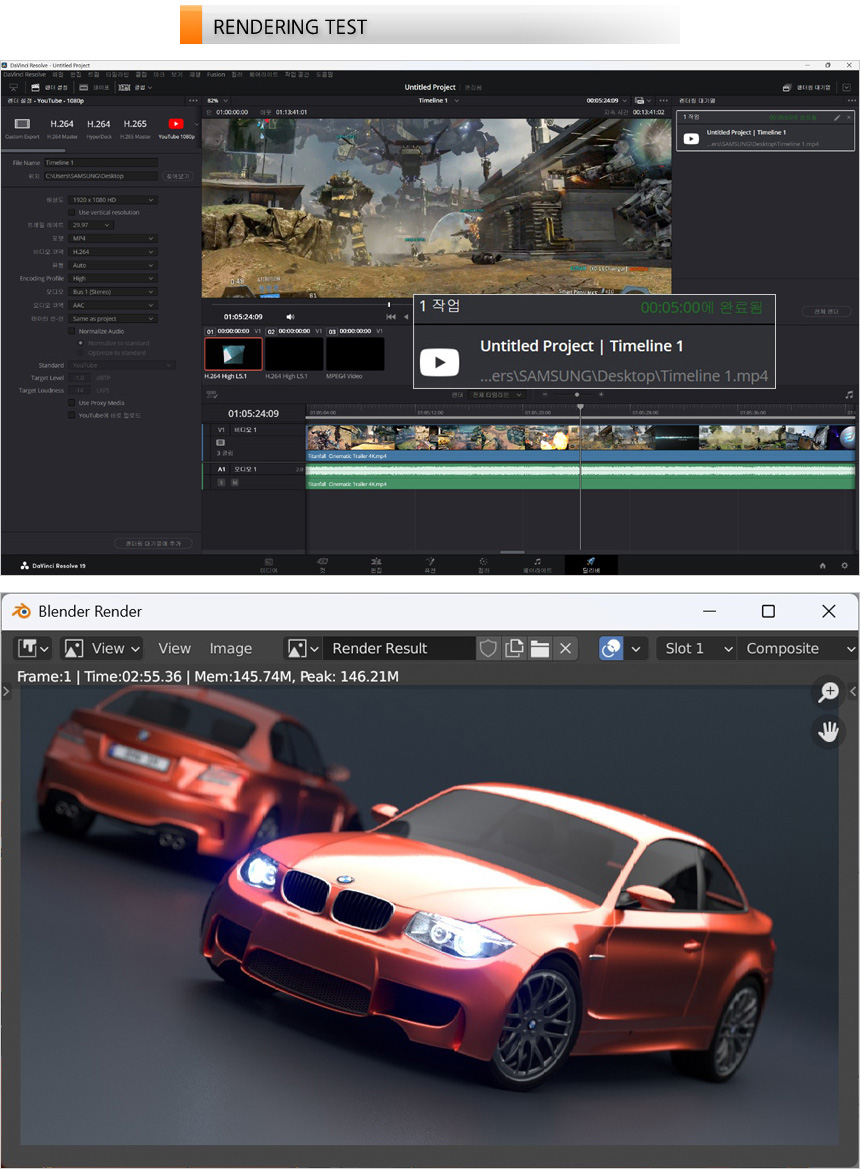Expand the Slot 1 dropdown in Blender

coord(696,649)
